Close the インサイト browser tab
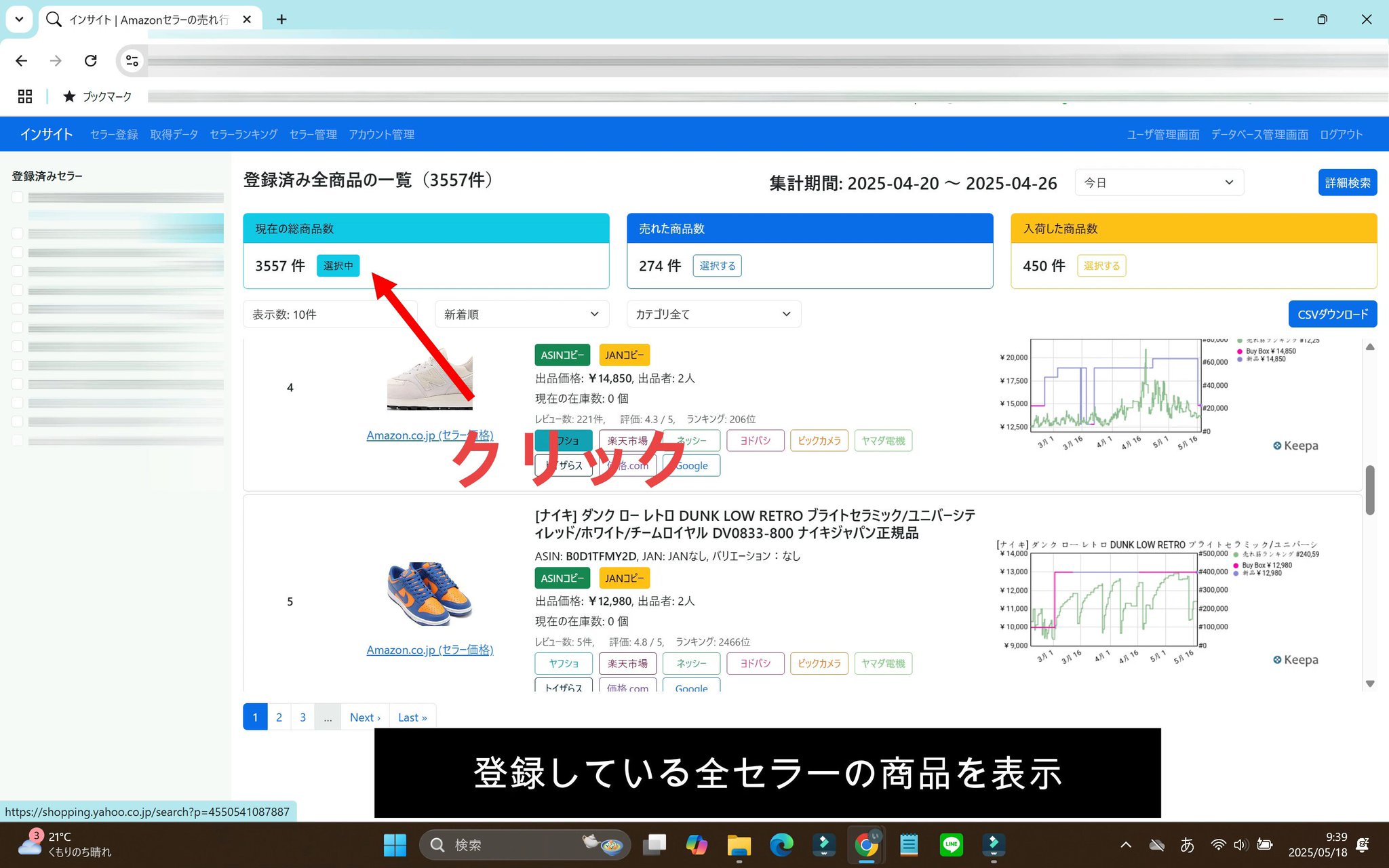The height and width of the screenshot is (868, 1389). [247, 20]
